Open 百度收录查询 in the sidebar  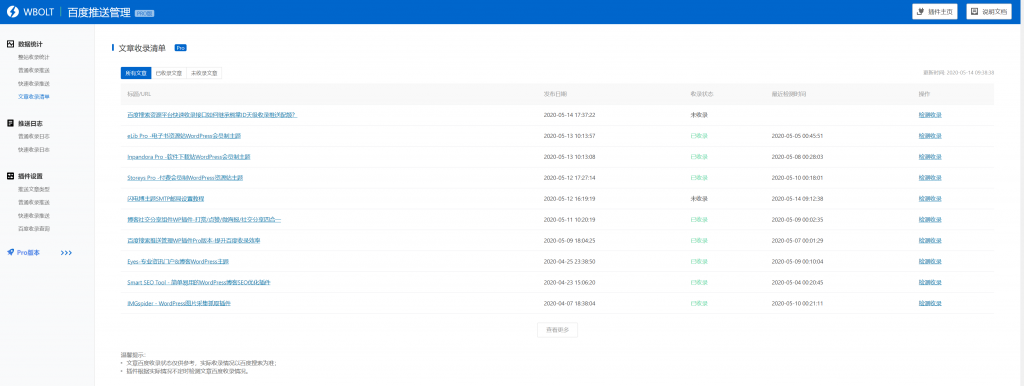34,229
